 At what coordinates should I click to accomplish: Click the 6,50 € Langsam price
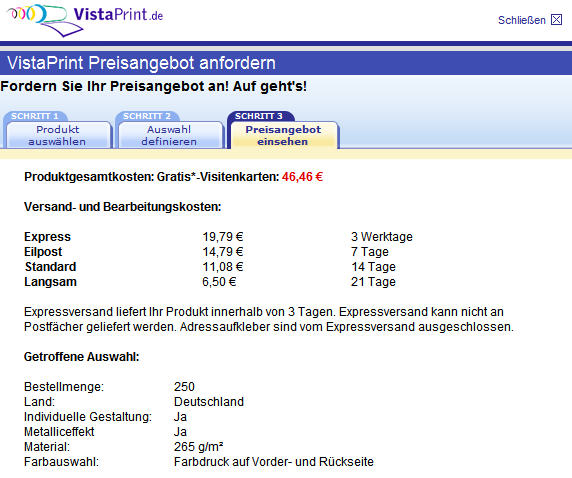point(219,282)
